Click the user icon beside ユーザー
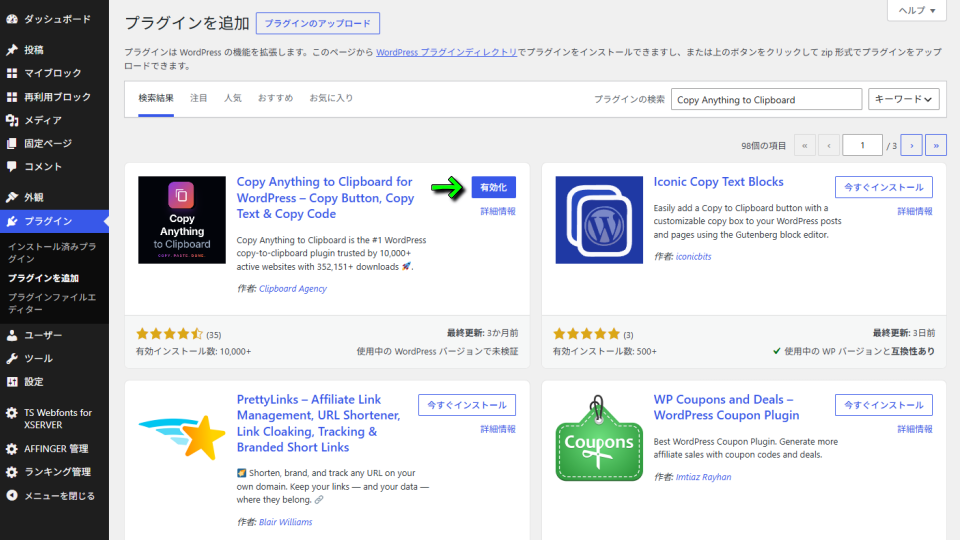 point(12,335)
